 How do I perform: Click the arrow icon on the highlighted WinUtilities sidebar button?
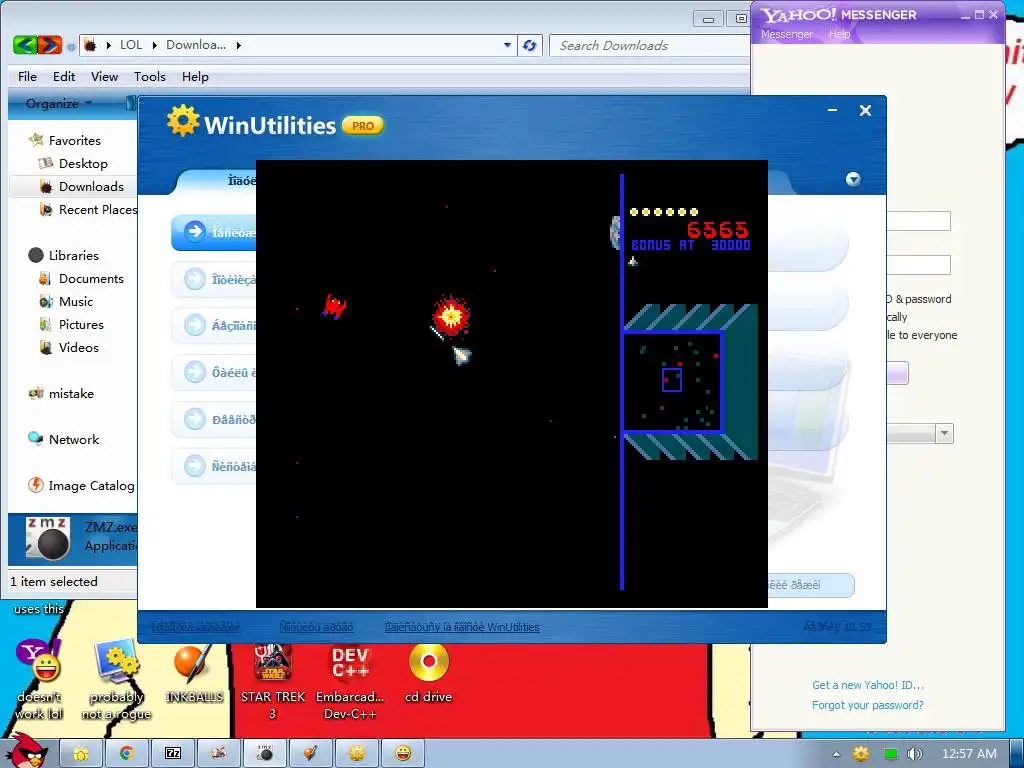pos(195,232)
